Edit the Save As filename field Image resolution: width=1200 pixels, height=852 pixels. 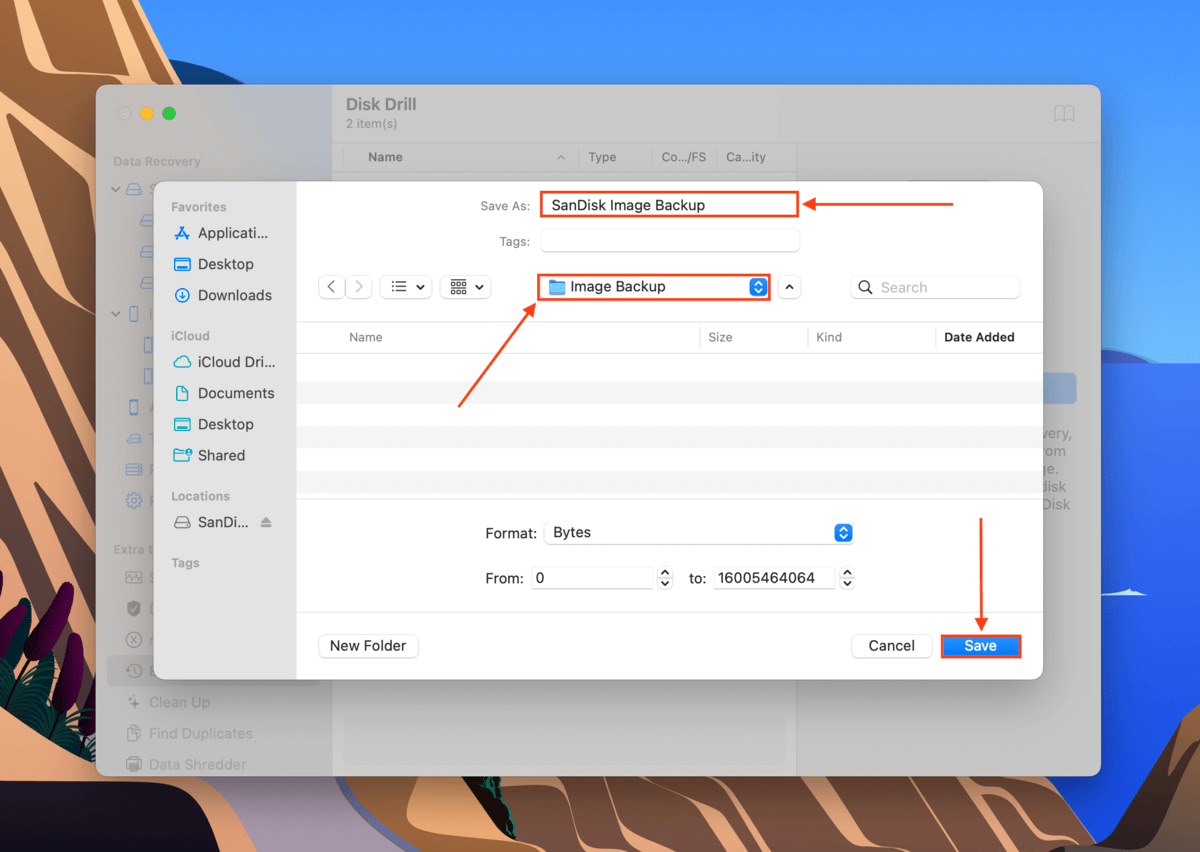[669, 205]
